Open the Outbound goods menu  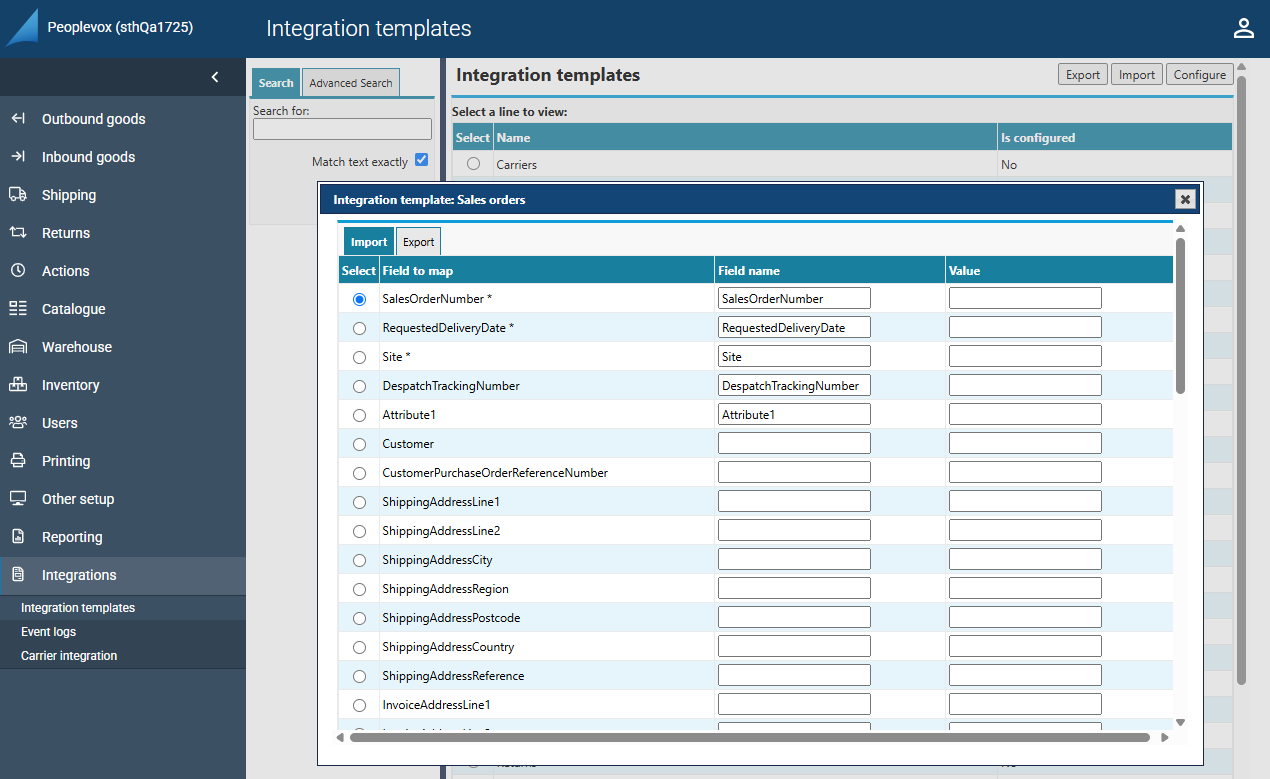pyautogui.click(x=123, y=119)
